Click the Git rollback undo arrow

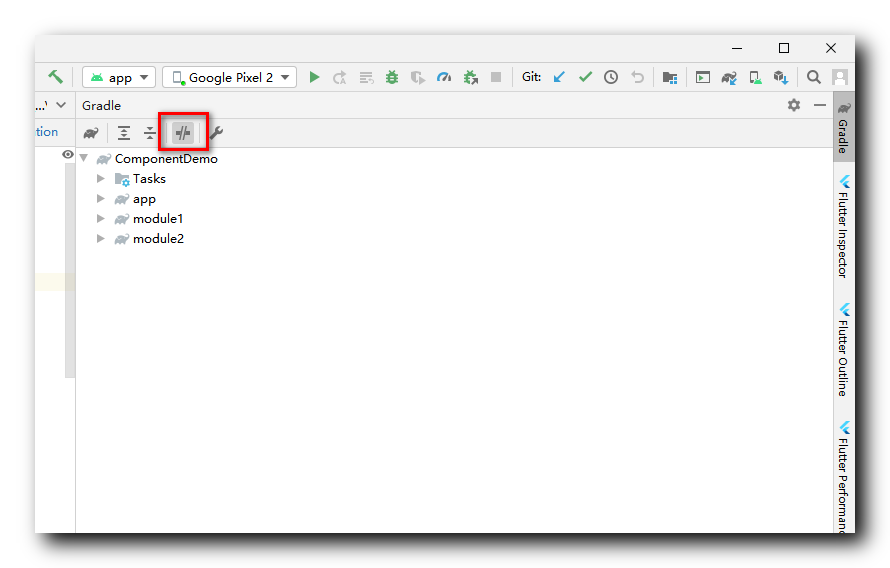tap(637, 77)
